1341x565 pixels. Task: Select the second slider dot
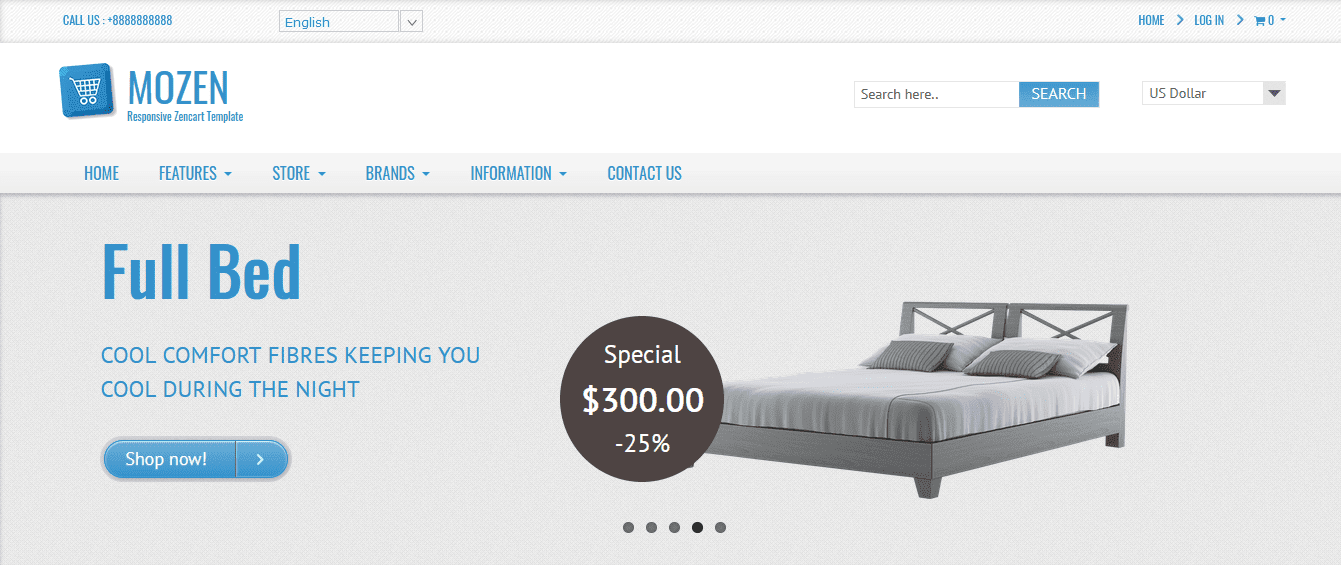[651, 527]
